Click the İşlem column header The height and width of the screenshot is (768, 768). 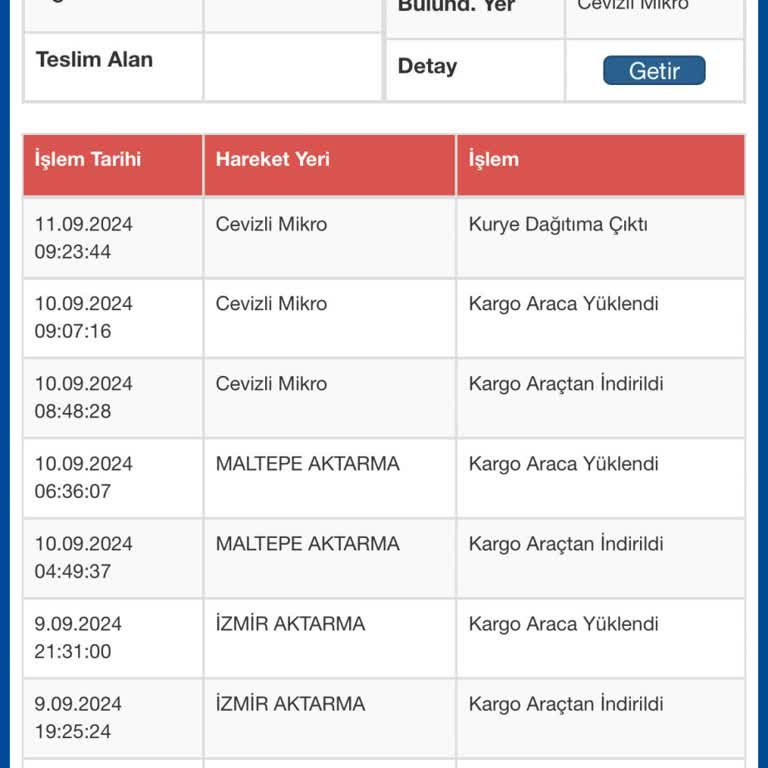494,160
